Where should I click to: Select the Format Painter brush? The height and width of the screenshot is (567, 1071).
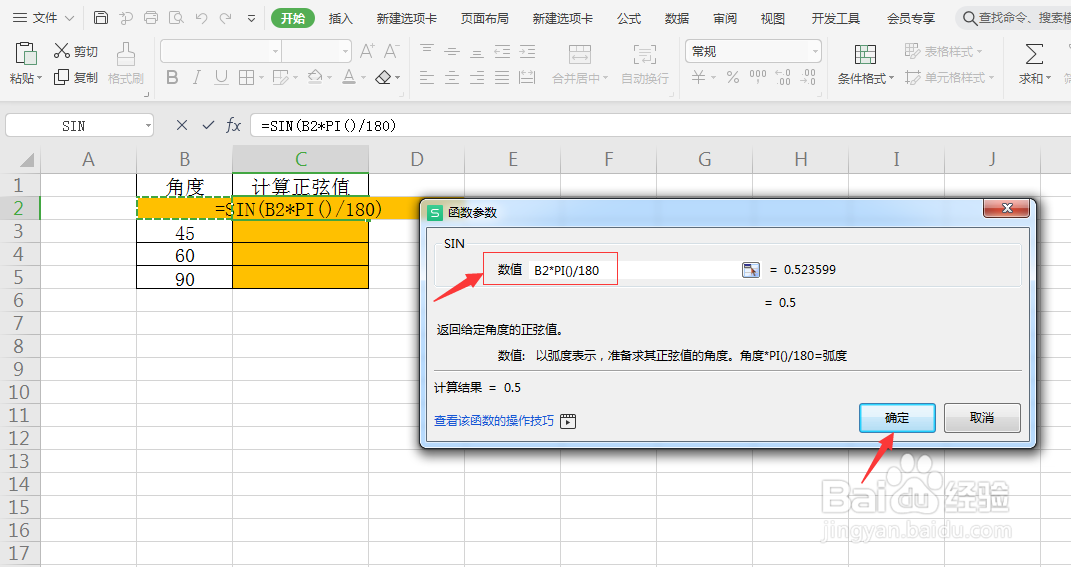click(x=126, y=54)
